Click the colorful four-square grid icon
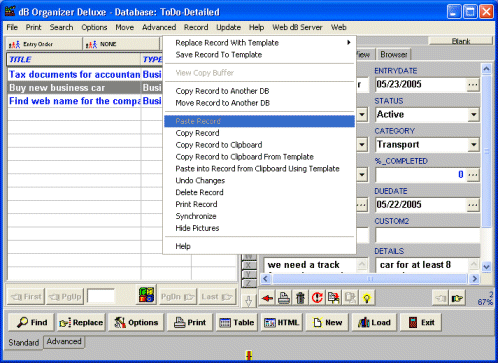 [x=147, y=295]
